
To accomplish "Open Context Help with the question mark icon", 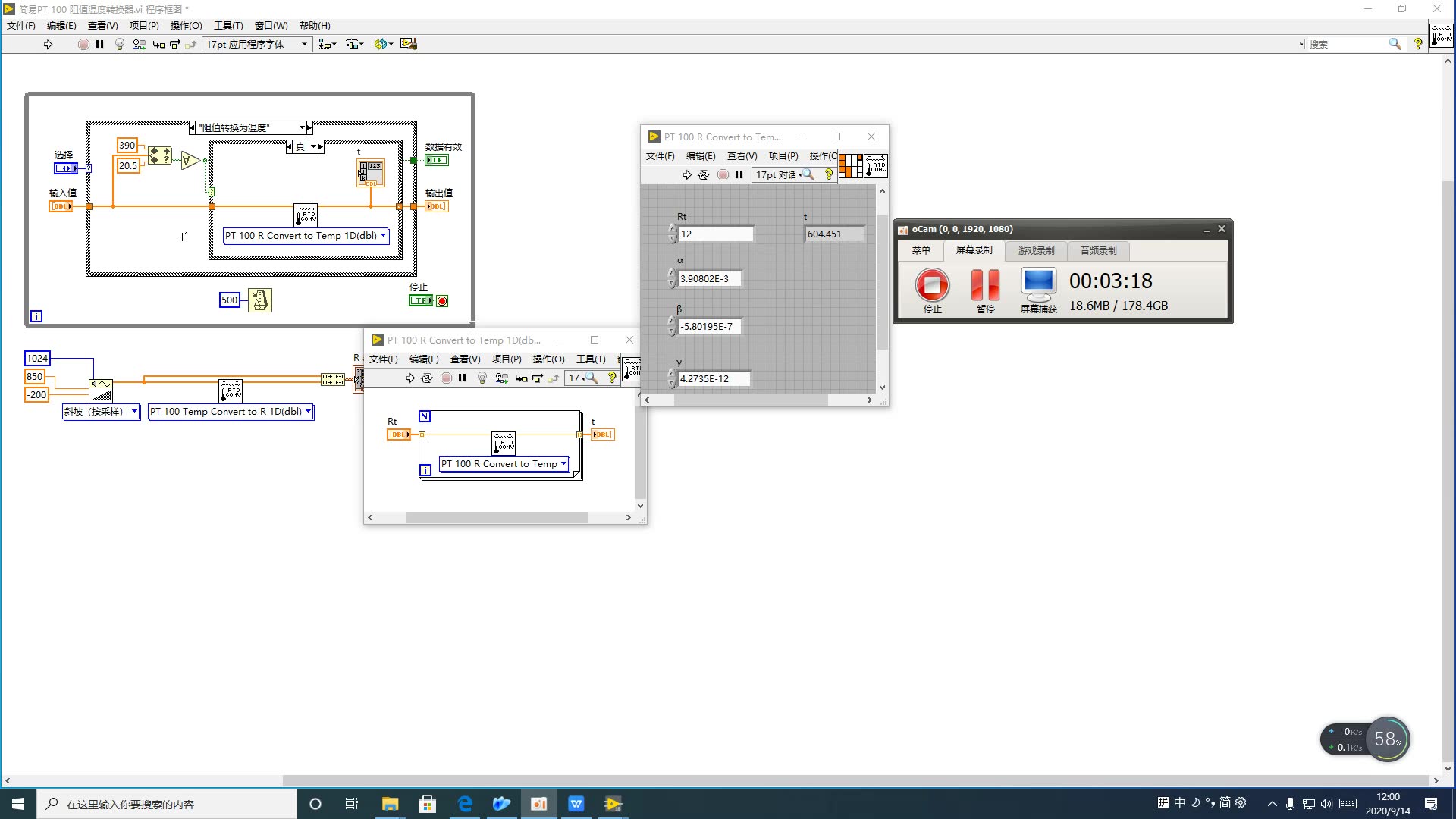I will tap(1419, 43).
